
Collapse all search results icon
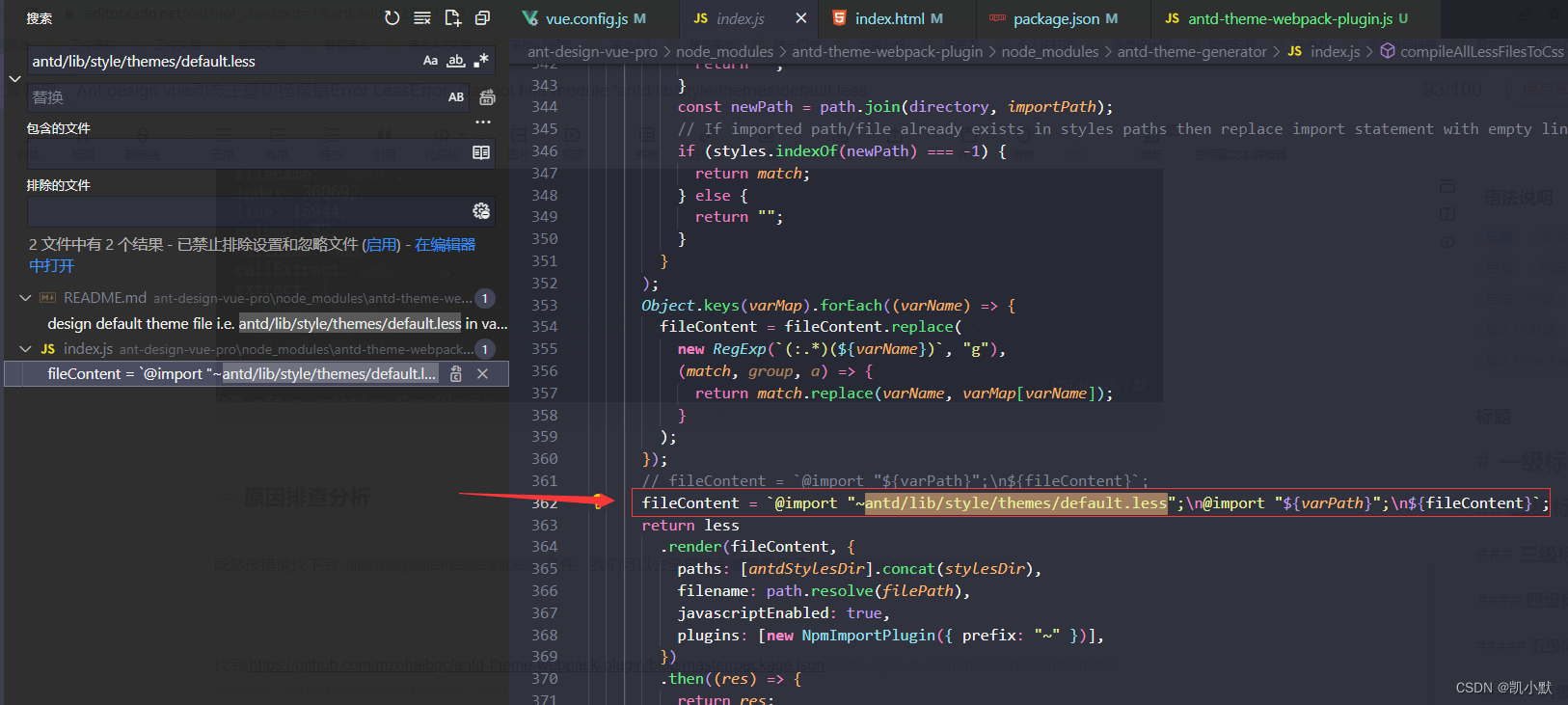pos(483,18)
